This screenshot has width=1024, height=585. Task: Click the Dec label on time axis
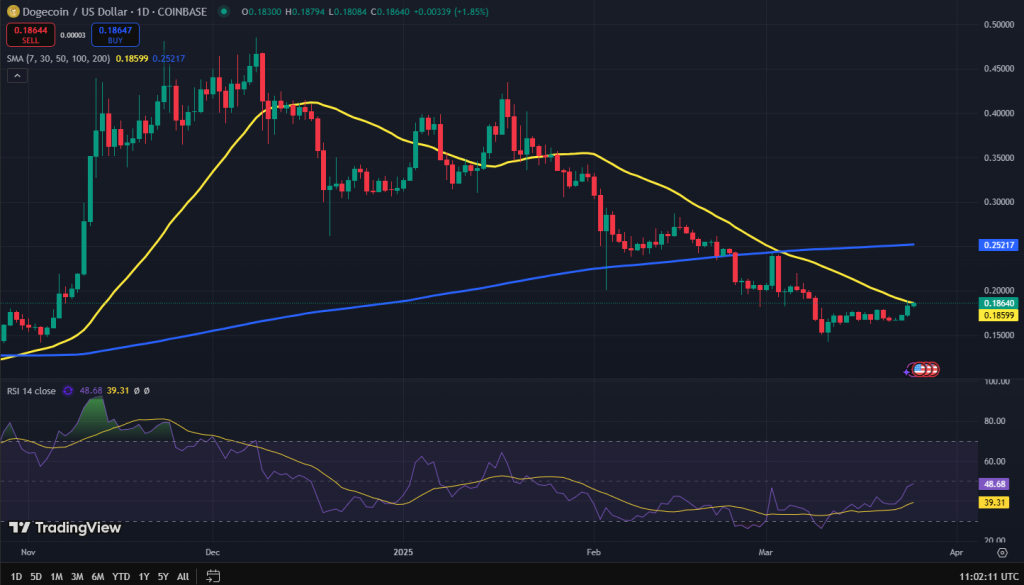tap(212, 552)
